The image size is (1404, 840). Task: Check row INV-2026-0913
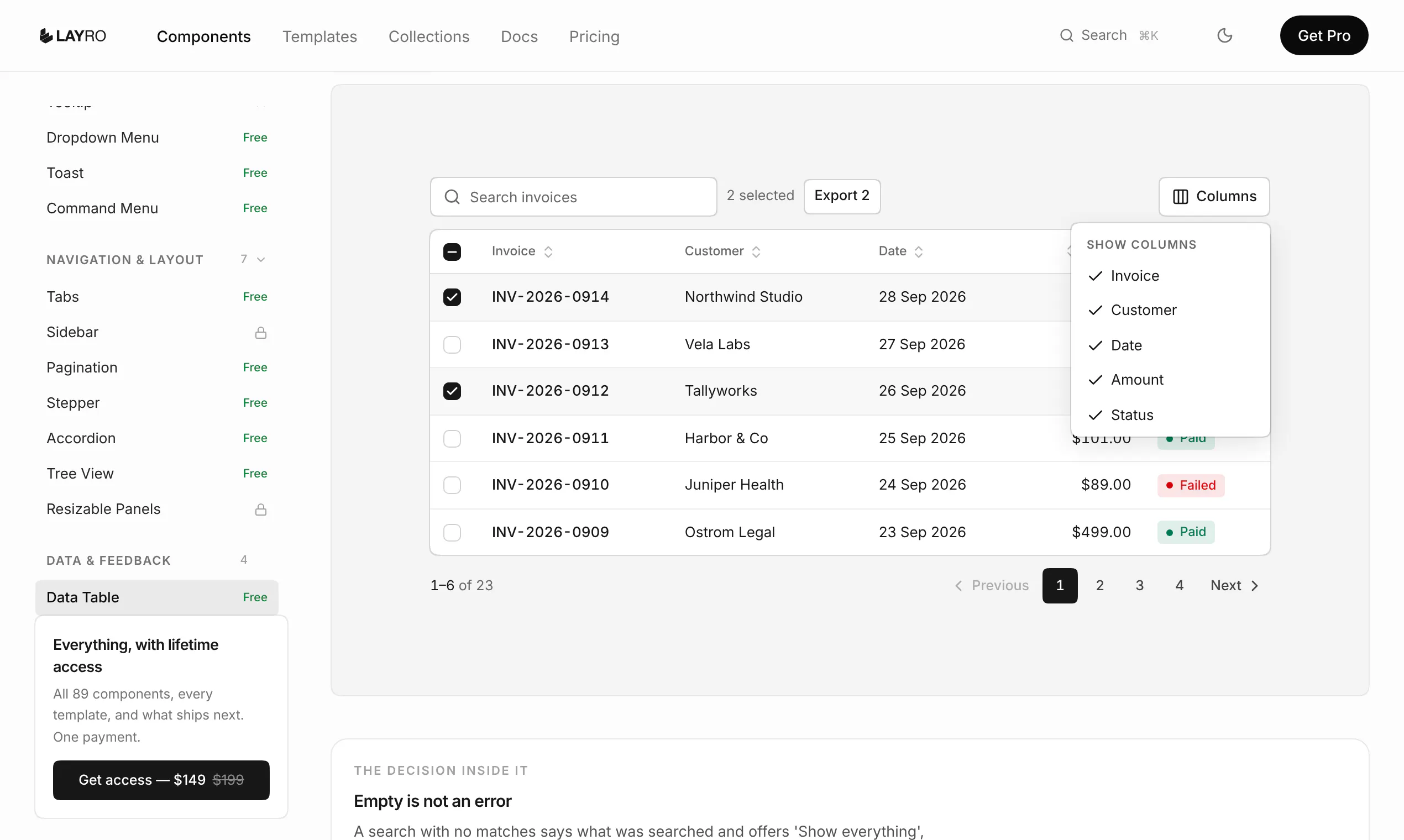point(452,344)
